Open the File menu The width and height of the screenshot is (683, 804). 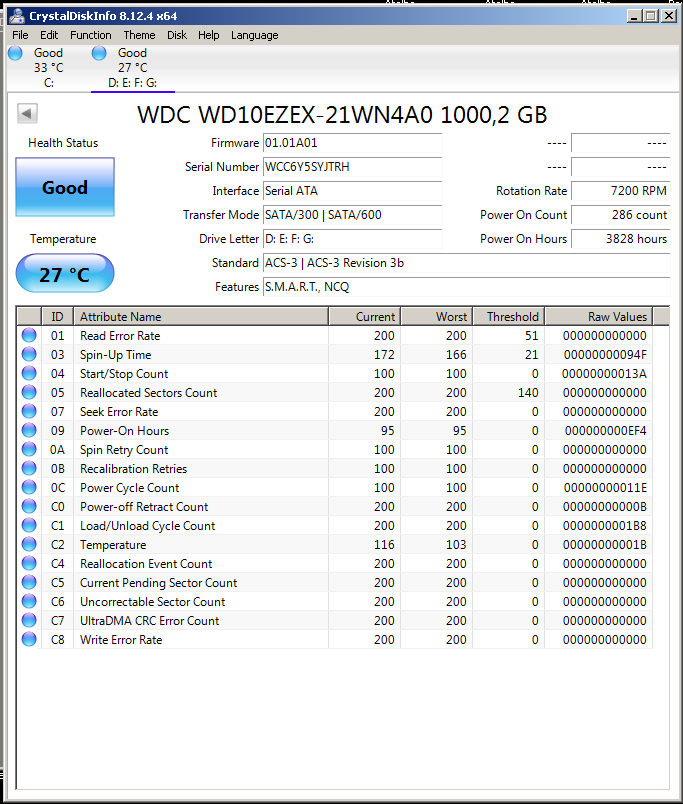21,35
